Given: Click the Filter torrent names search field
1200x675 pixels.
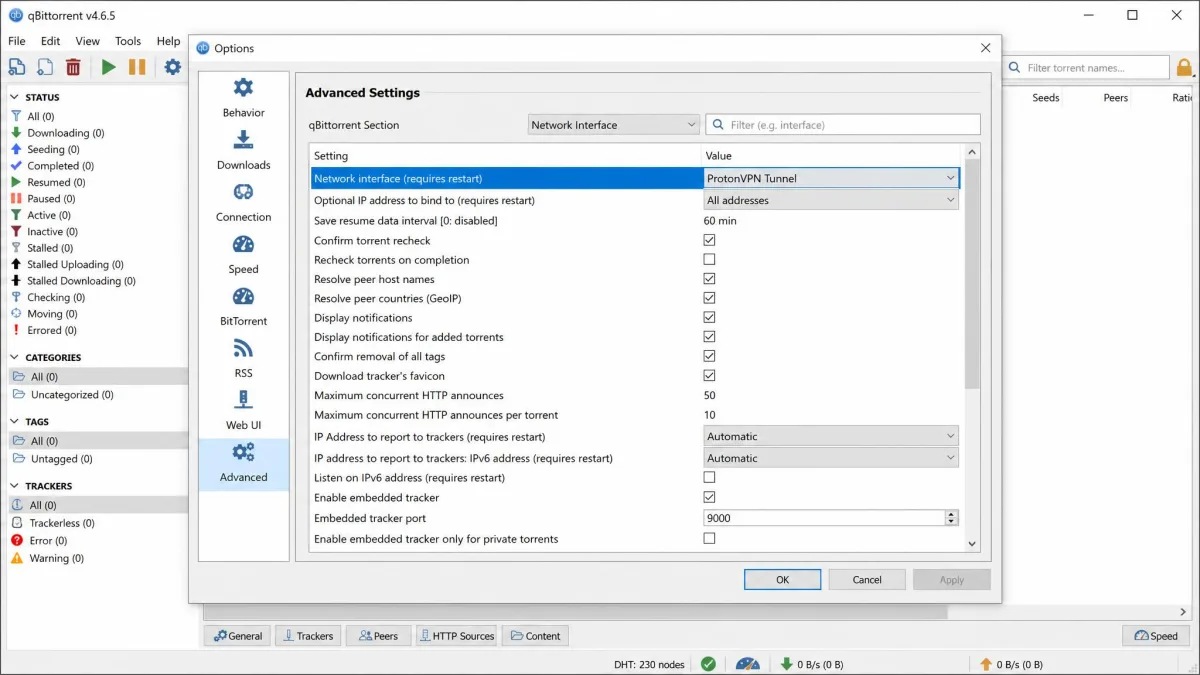Looking at the screenshot, I should tap(1085, 68).
